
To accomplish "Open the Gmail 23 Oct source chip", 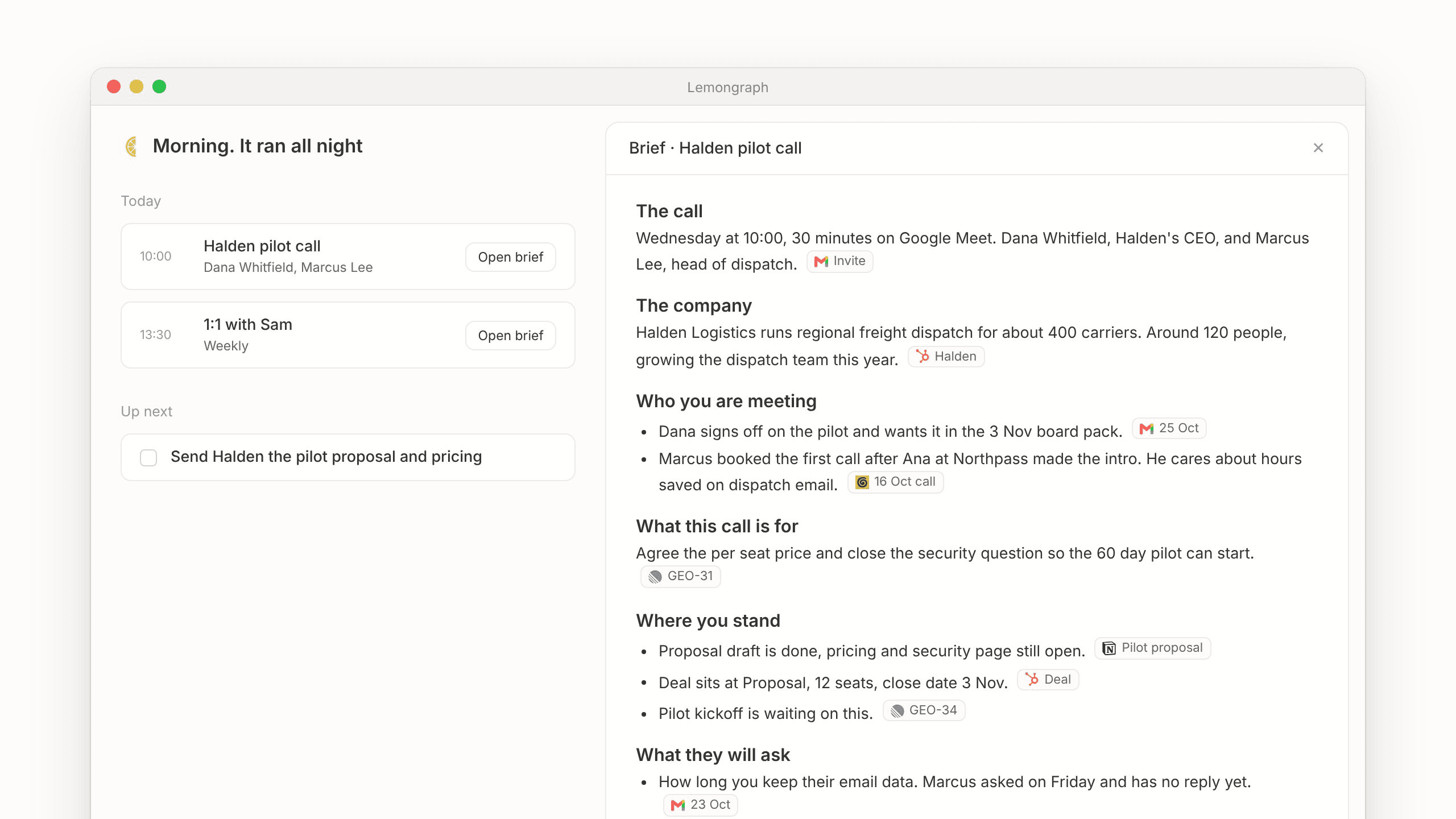I will (x=700, y=805).
